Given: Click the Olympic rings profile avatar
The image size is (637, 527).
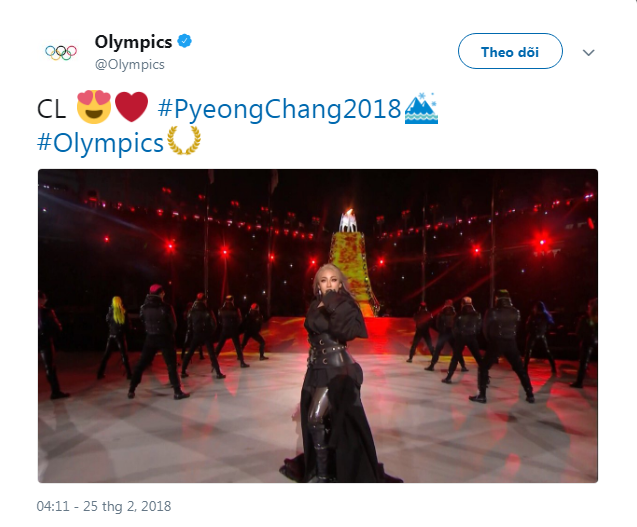Looking at the screenshot, I should coord(60,52).
